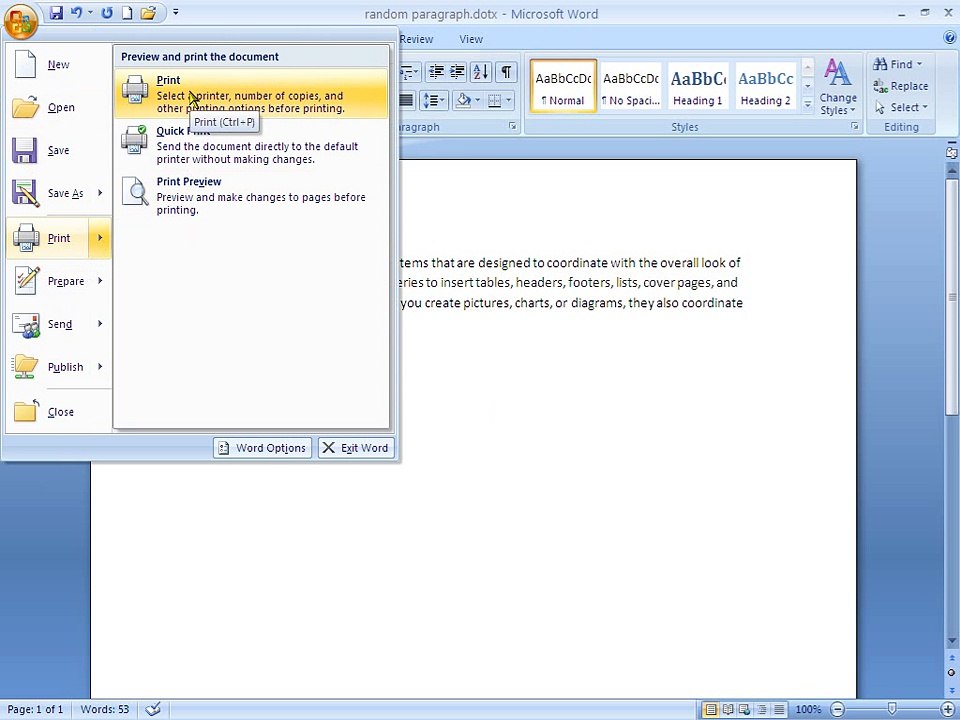Open Word Help question mark icon
Image resolution: width=960 pixels, height=720 pixels.
point(950,38)
